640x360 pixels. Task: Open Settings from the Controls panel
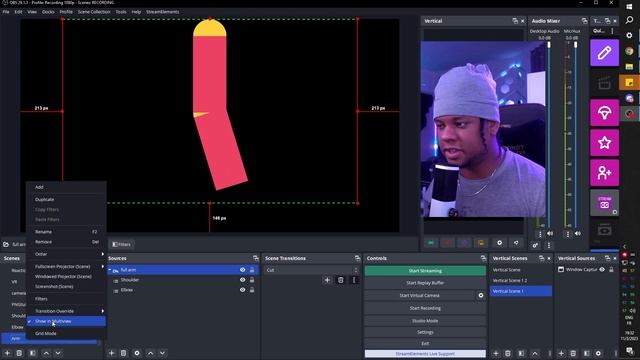pos(425,332)
